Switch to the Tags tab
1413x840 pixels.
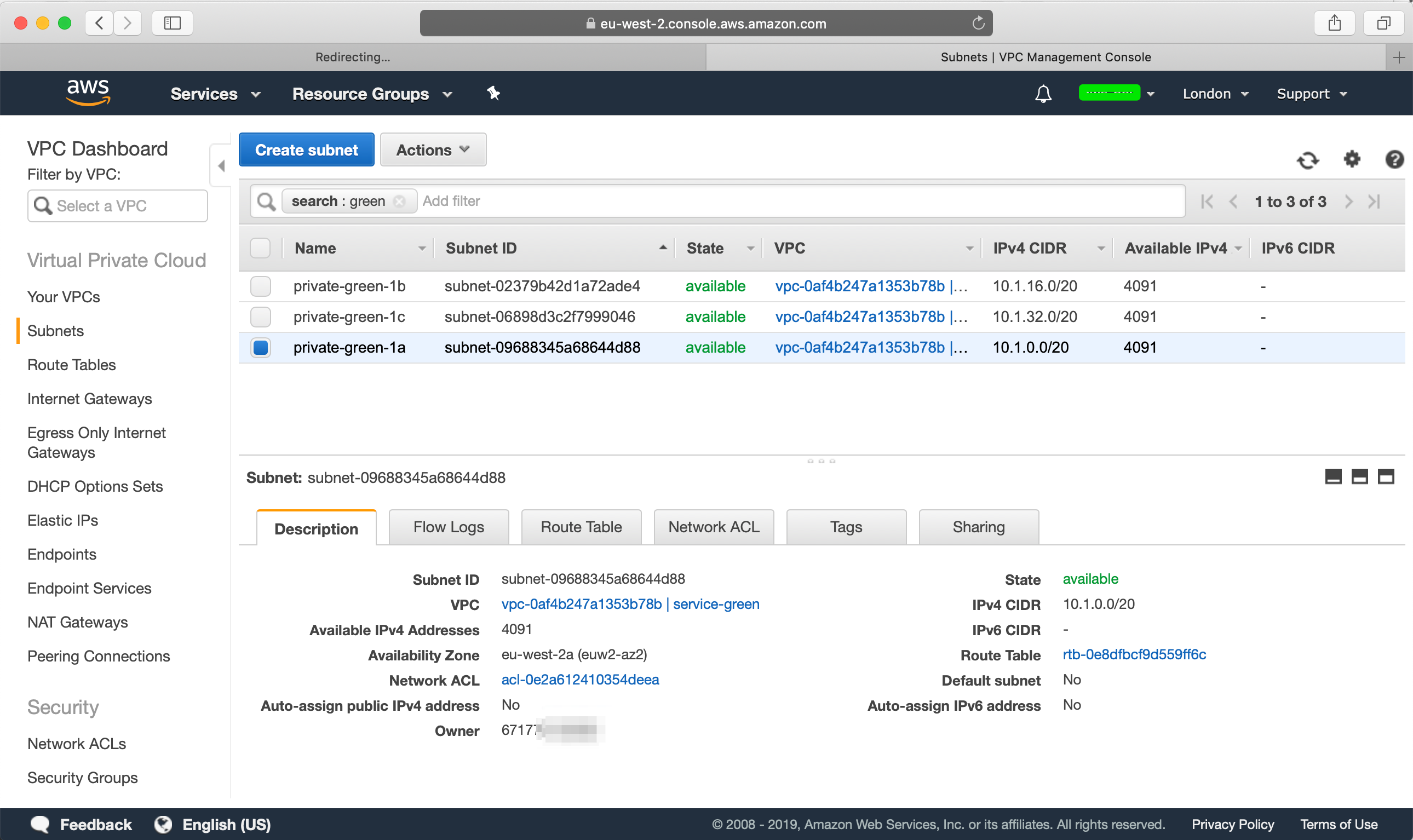(846, 527)
